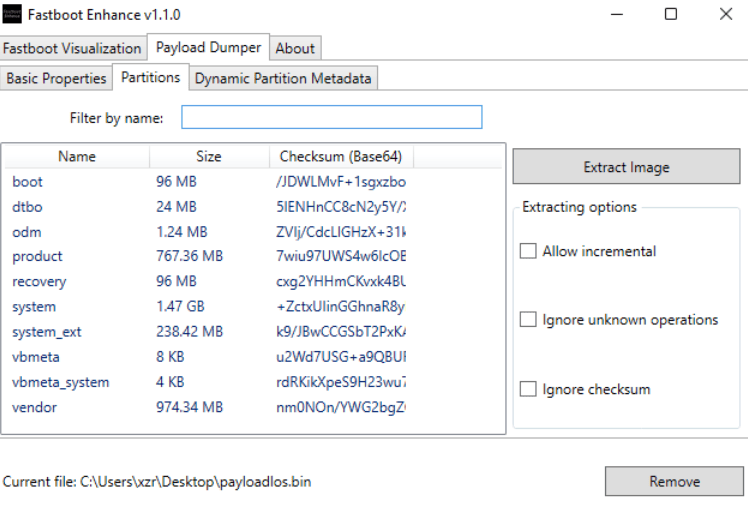Click the Current file path text
This screenshot has width=748, height=521.
pos(157,481)
